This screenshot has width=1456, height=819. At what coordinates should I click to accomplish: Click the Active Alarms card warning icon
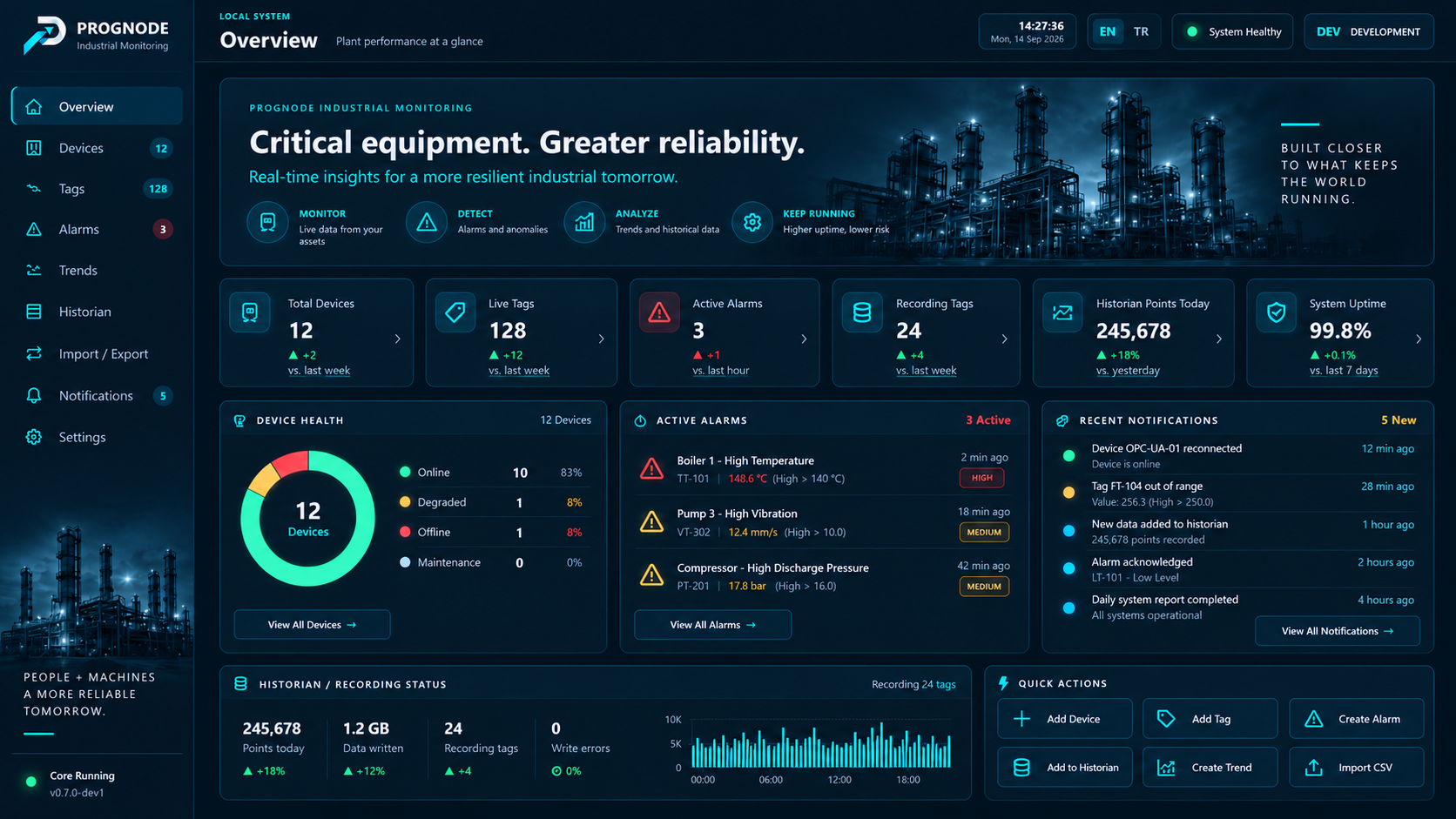659,312
